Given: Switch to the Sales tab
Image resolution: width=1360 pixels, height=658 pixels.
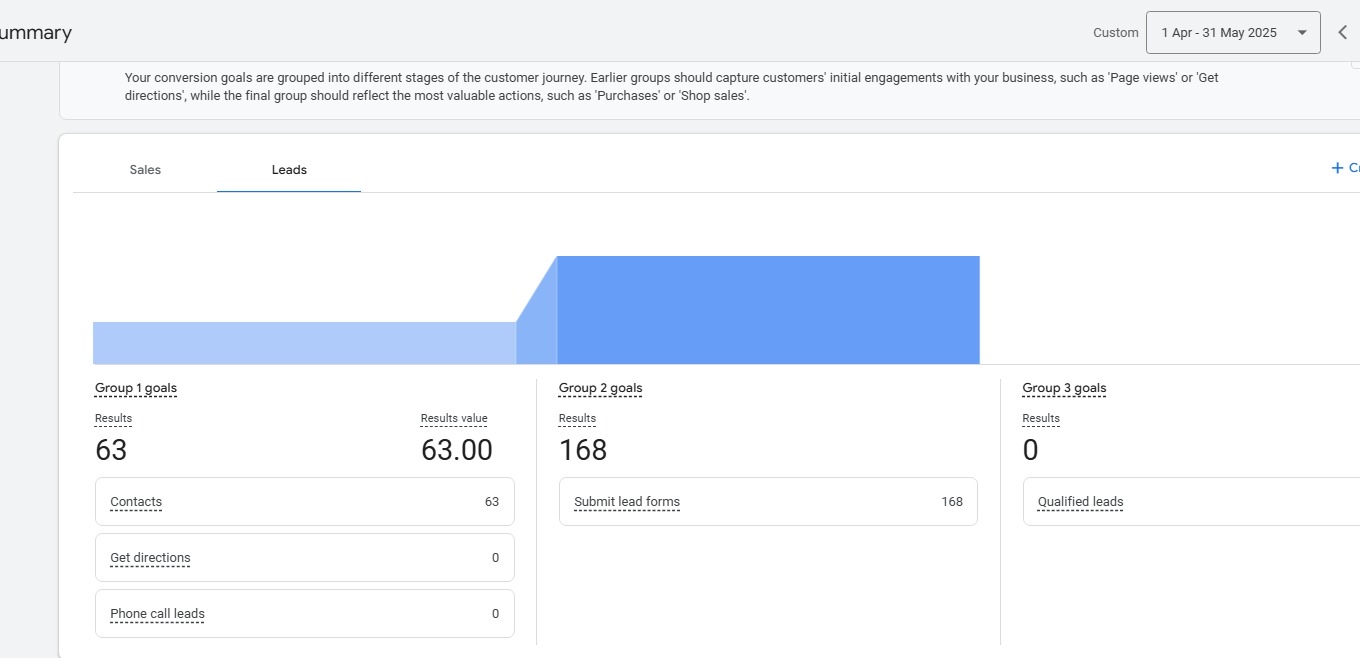Looking at the screenshot, I should coord(145,170).
